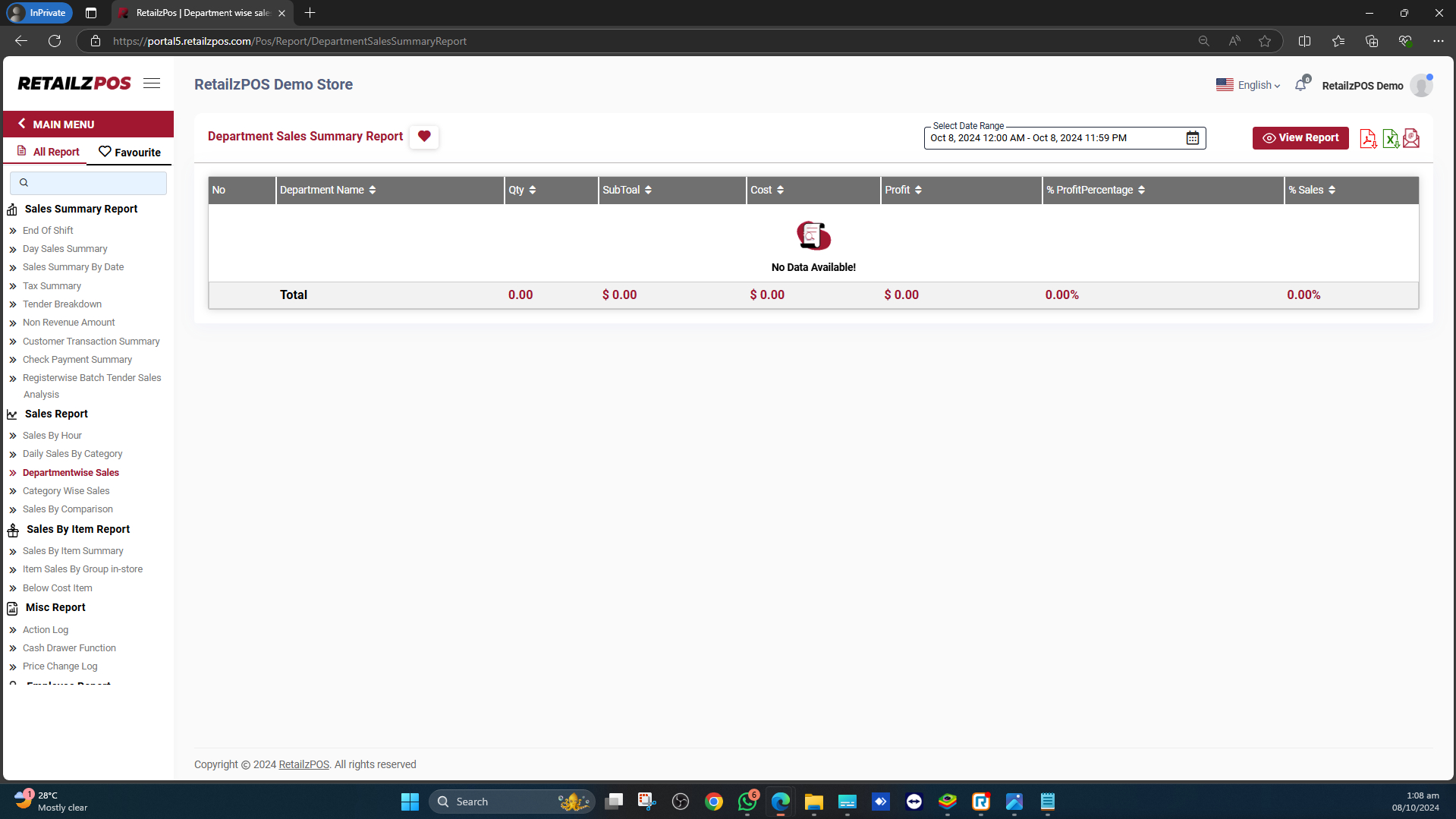Expand the Sales By Item Report section
The width and height of the screenshot is (1456, 819).
click(x=78, y=529)
